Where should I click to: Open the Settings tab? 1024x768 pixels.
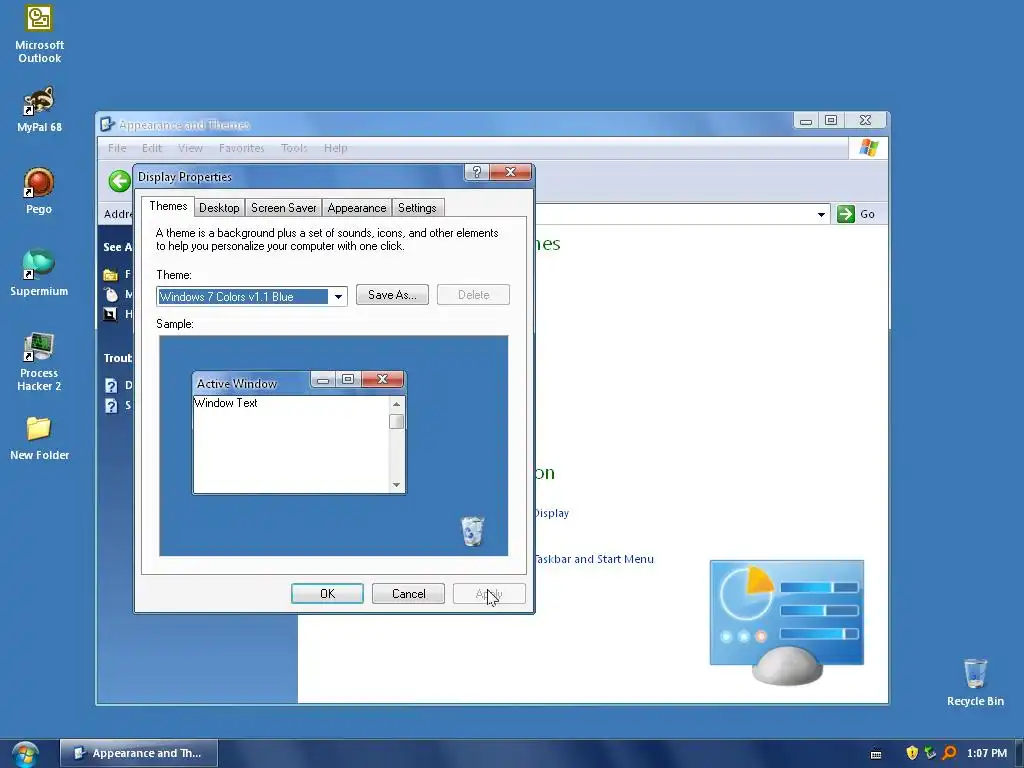pyautogui.click(x=417, y=208)
